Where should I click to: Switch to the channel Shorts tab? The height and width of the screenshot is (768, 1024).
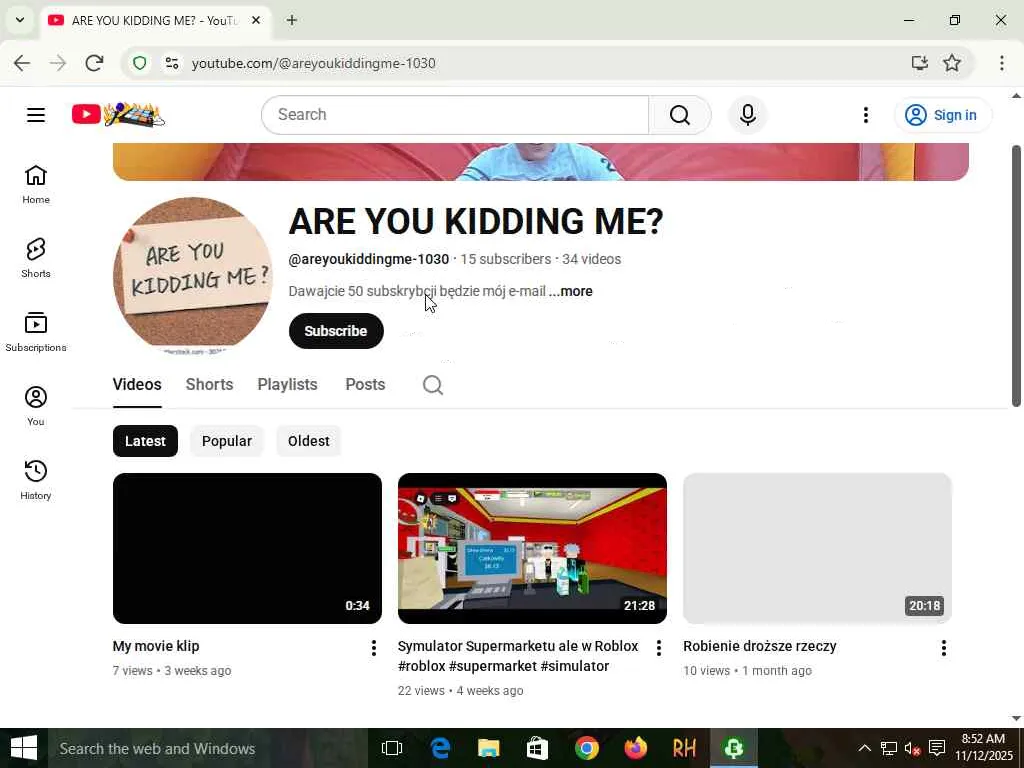209,385
